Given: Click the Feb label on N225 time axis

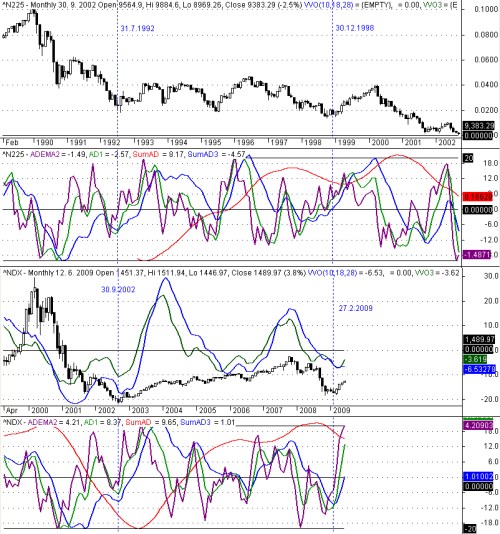Looking at the screenshot, I should coord(11,142).
